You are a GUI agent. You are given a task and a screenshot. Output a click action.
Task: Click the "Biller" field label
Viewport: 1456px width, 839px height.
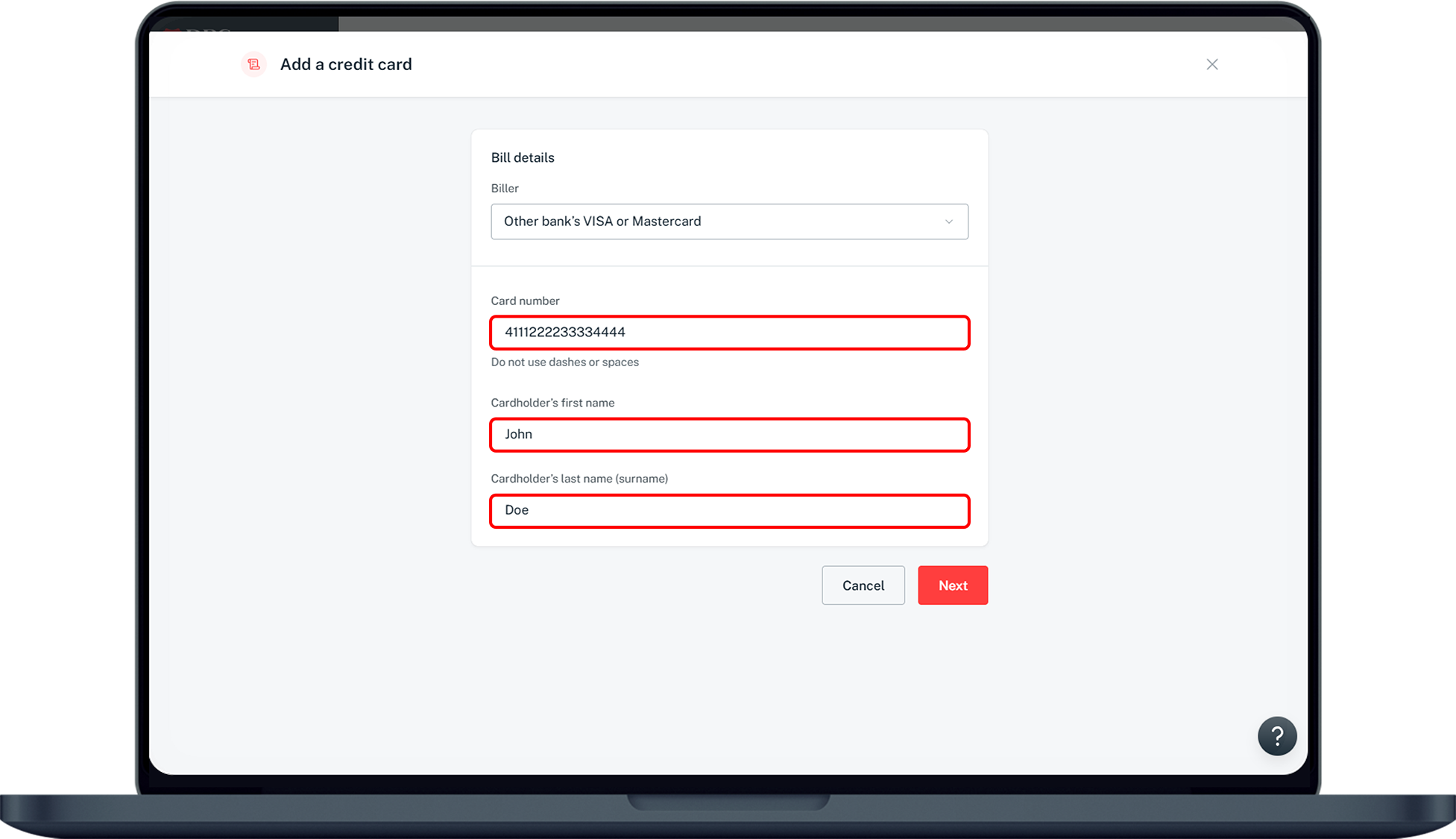(504, 188)
